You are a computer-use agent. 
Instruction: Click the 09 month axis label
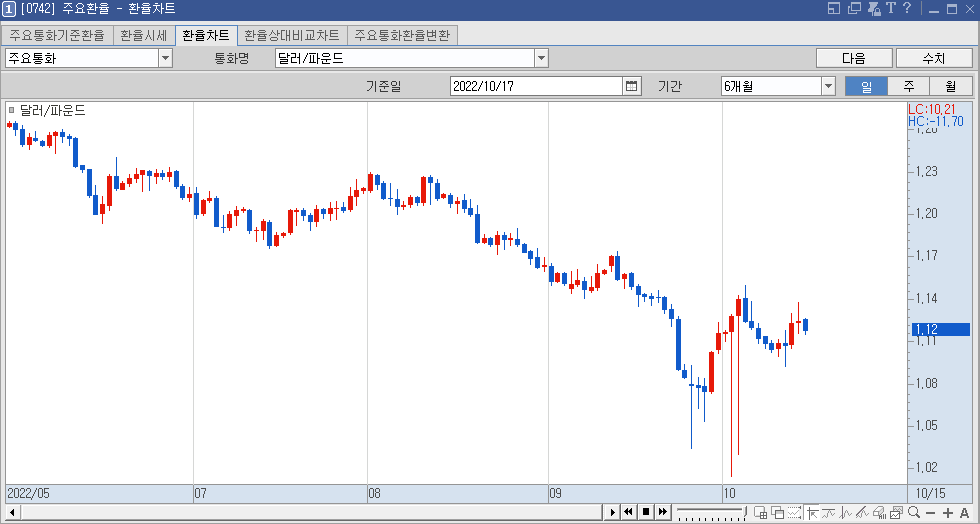click(556, 493)
